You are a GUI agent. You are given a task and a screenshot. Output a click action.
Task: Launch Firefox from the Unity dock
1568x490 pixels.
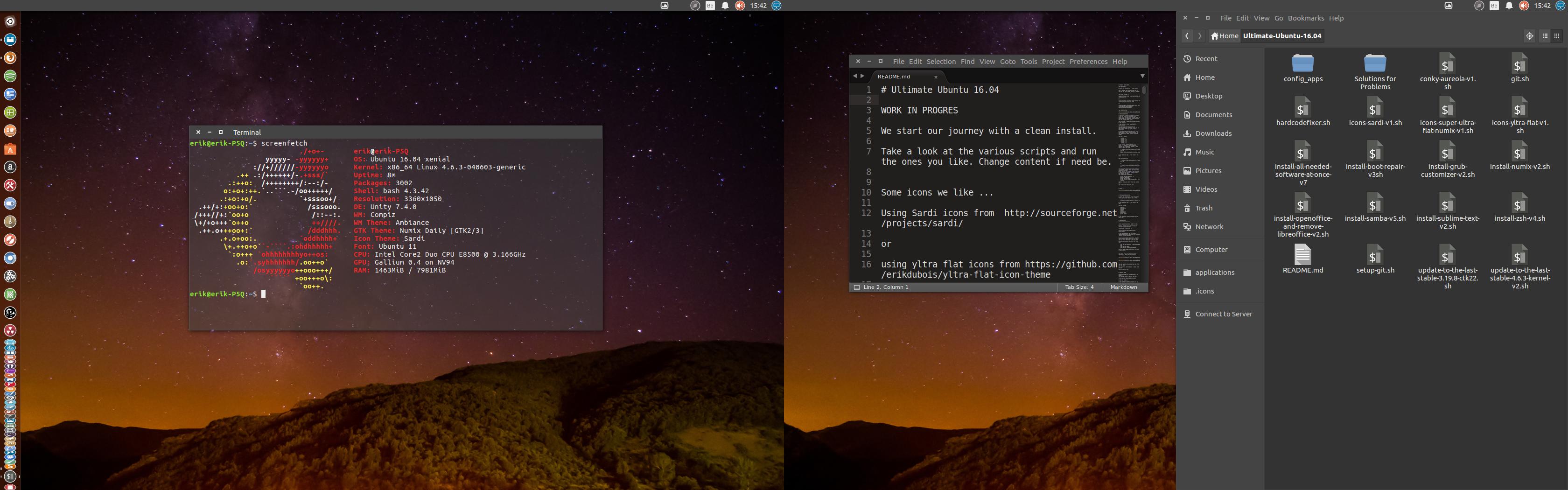(10, 58)
